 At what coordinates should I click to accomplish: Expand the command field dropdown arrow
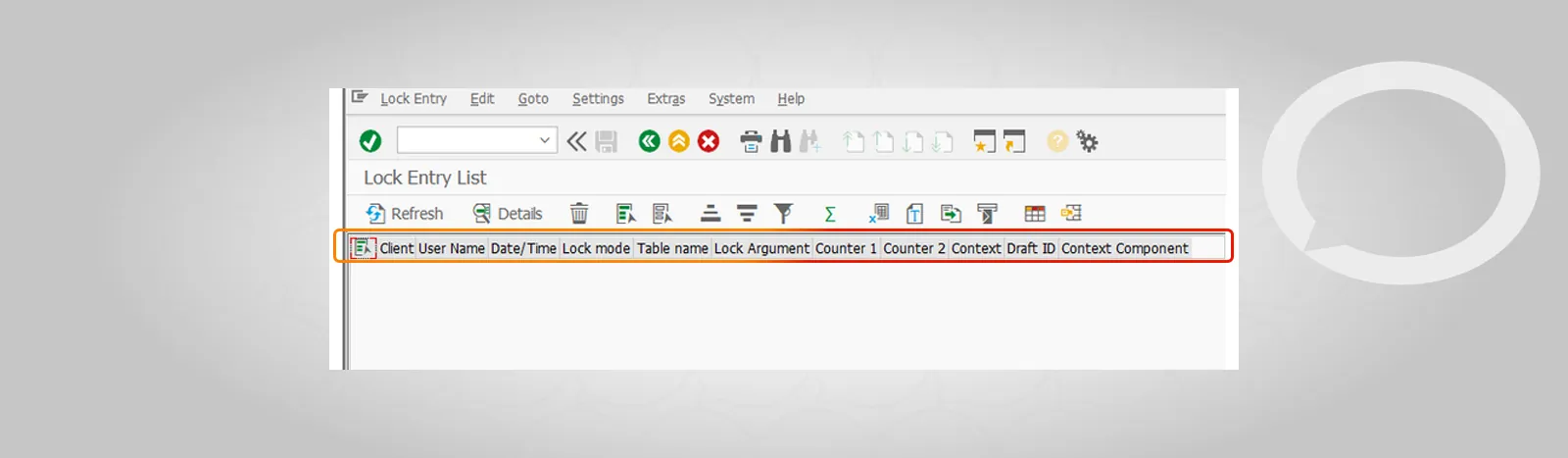click(545, 140)
